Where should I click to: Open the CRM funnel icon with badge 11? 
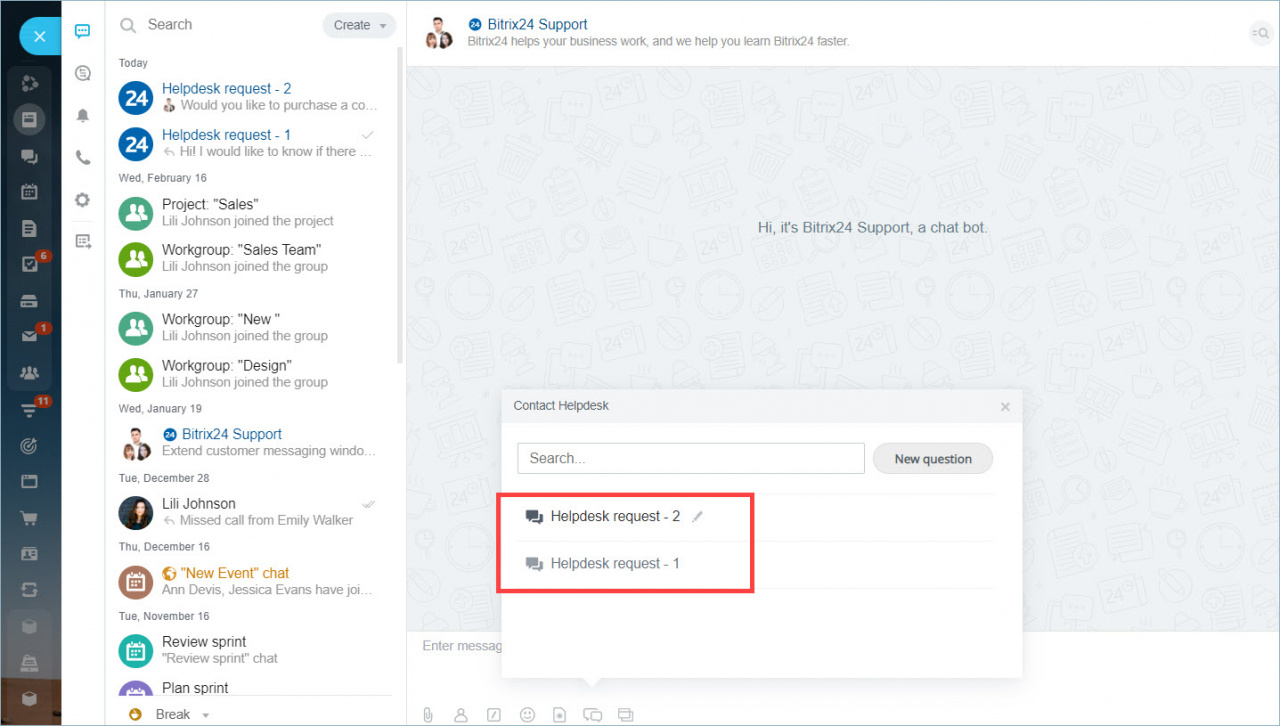coord(29,409)
